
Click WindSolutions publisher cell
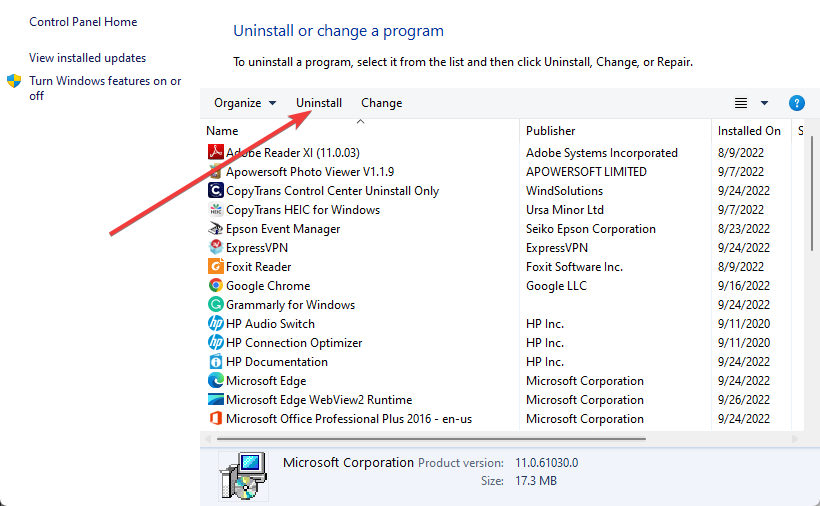coord(564,191)
